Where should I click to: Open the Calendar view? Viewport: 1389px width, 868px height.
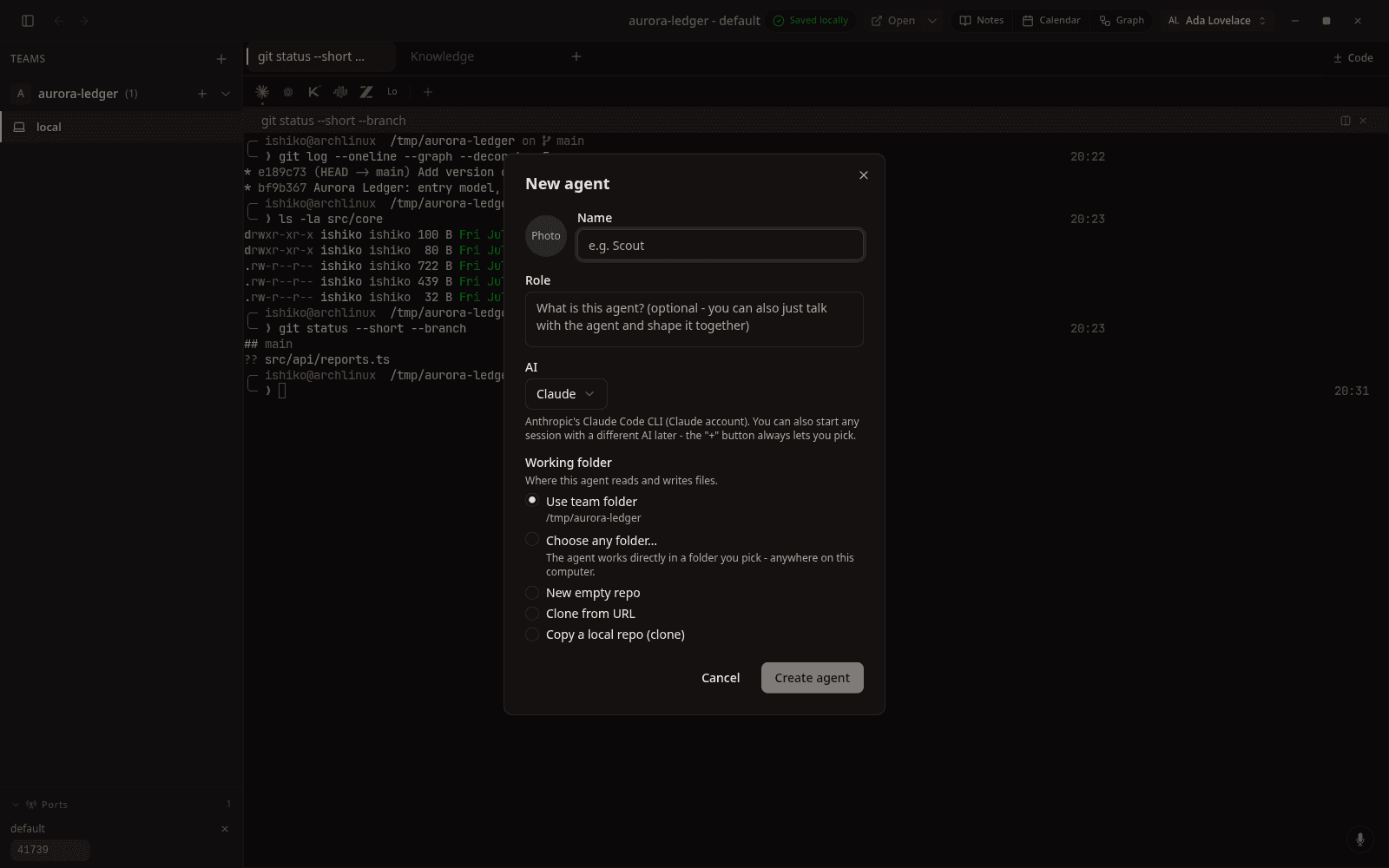coord(1051,21)
